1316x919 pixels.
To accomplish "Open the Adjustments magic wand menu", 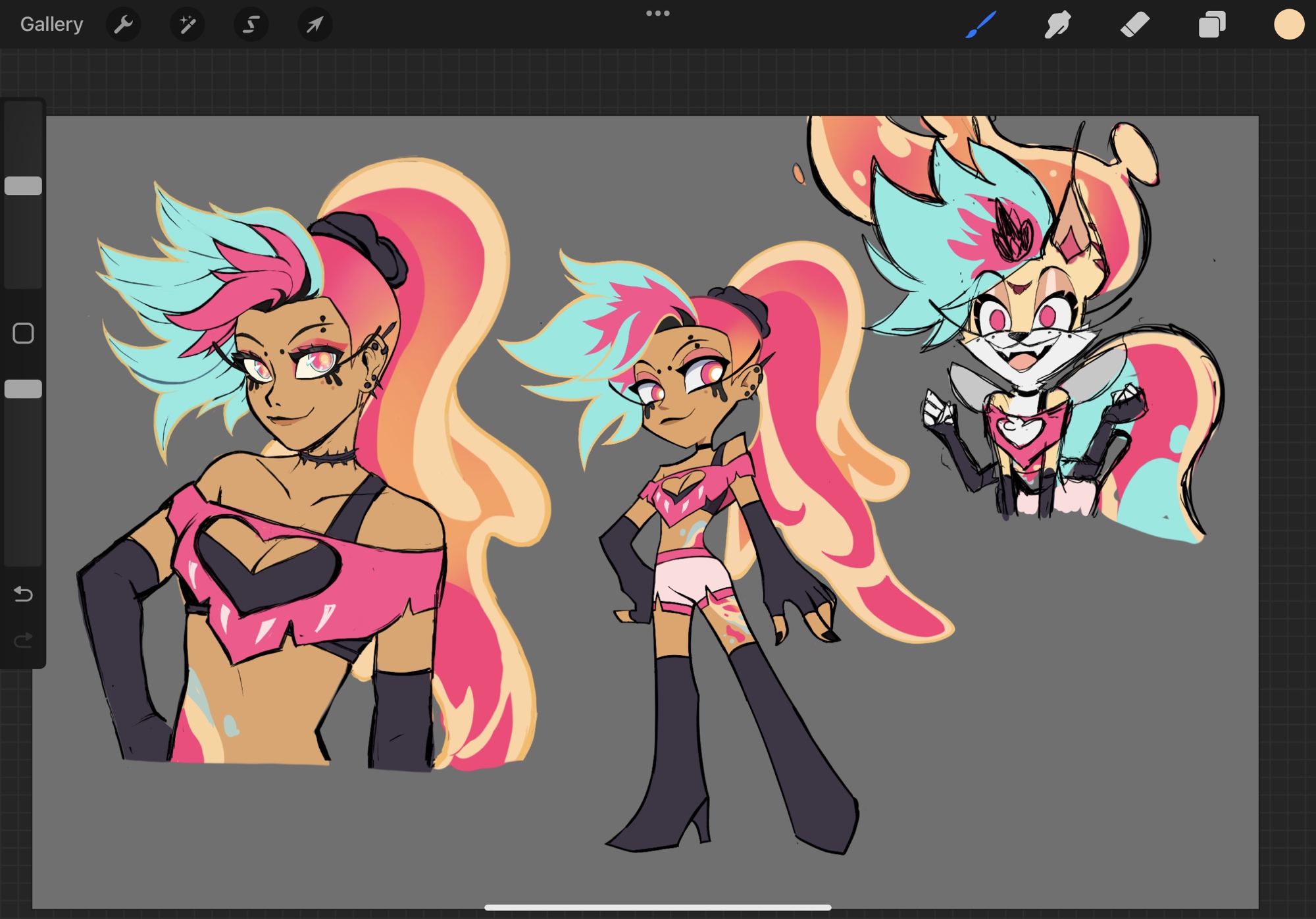I will pos(187,25).
